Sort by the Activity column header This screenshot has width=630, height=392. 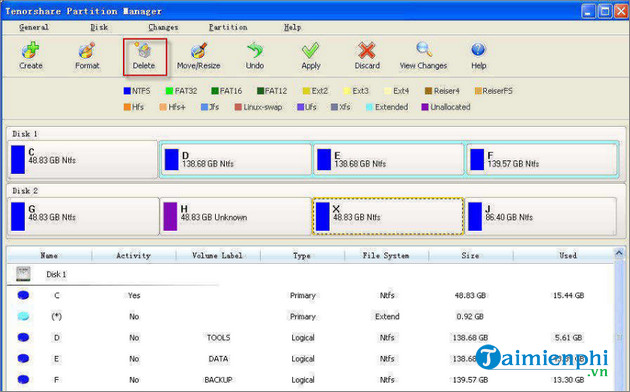(133, 255)
